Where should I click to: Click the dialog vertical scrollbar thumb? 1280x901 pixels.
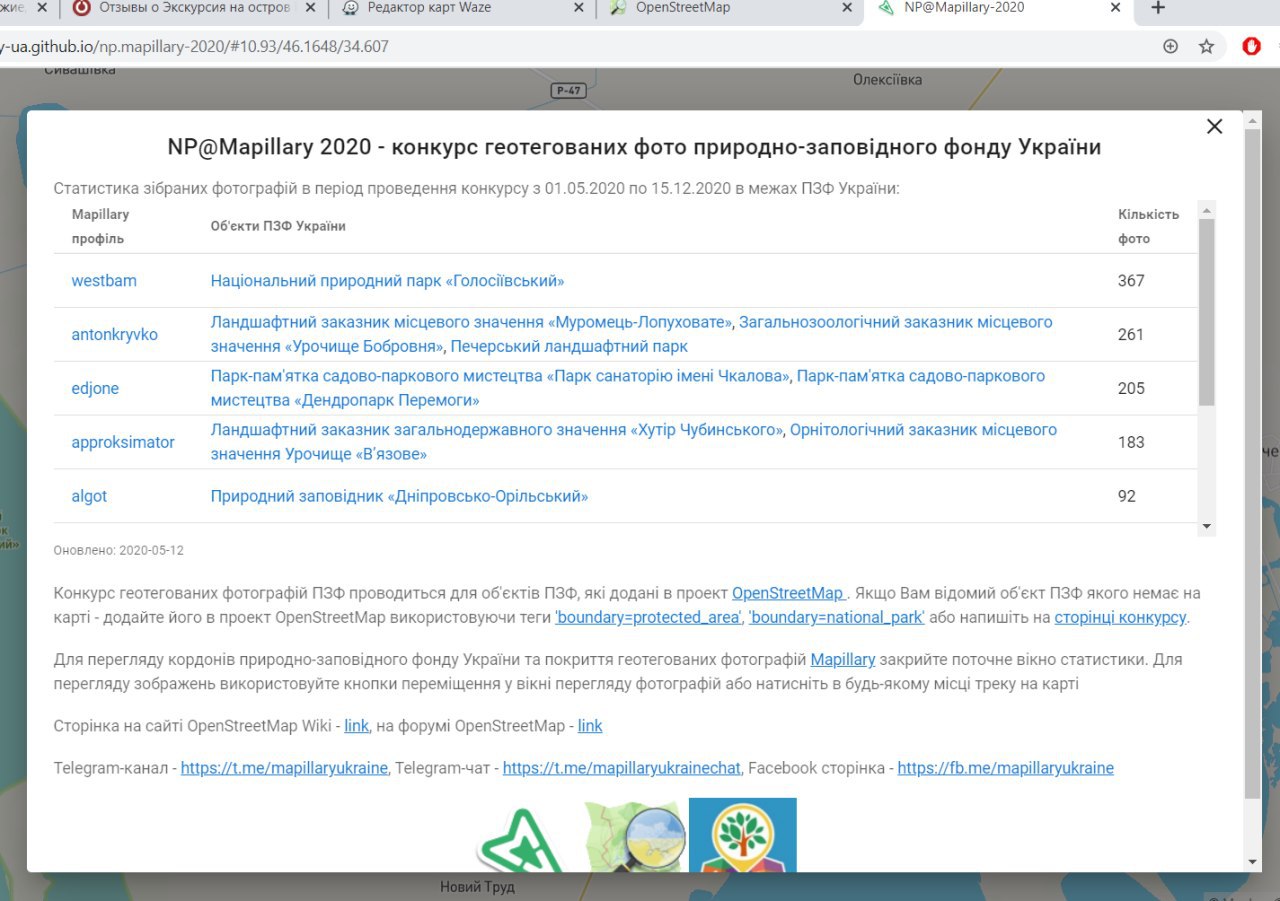coord(1253,463)
